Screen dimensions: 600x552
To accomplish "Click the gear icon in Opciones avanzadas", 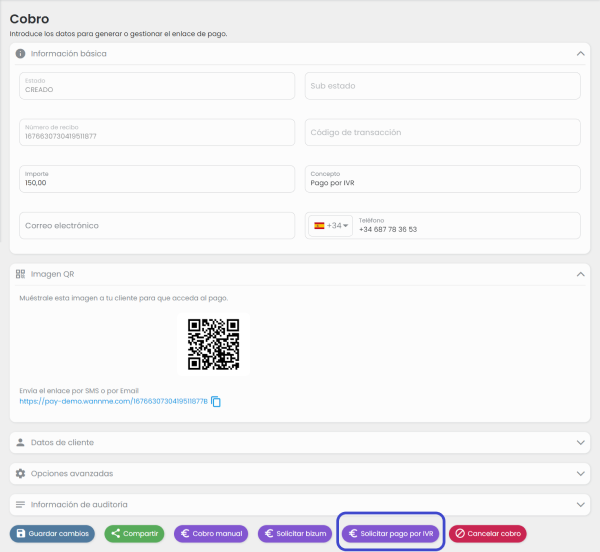I will point(20,473).
